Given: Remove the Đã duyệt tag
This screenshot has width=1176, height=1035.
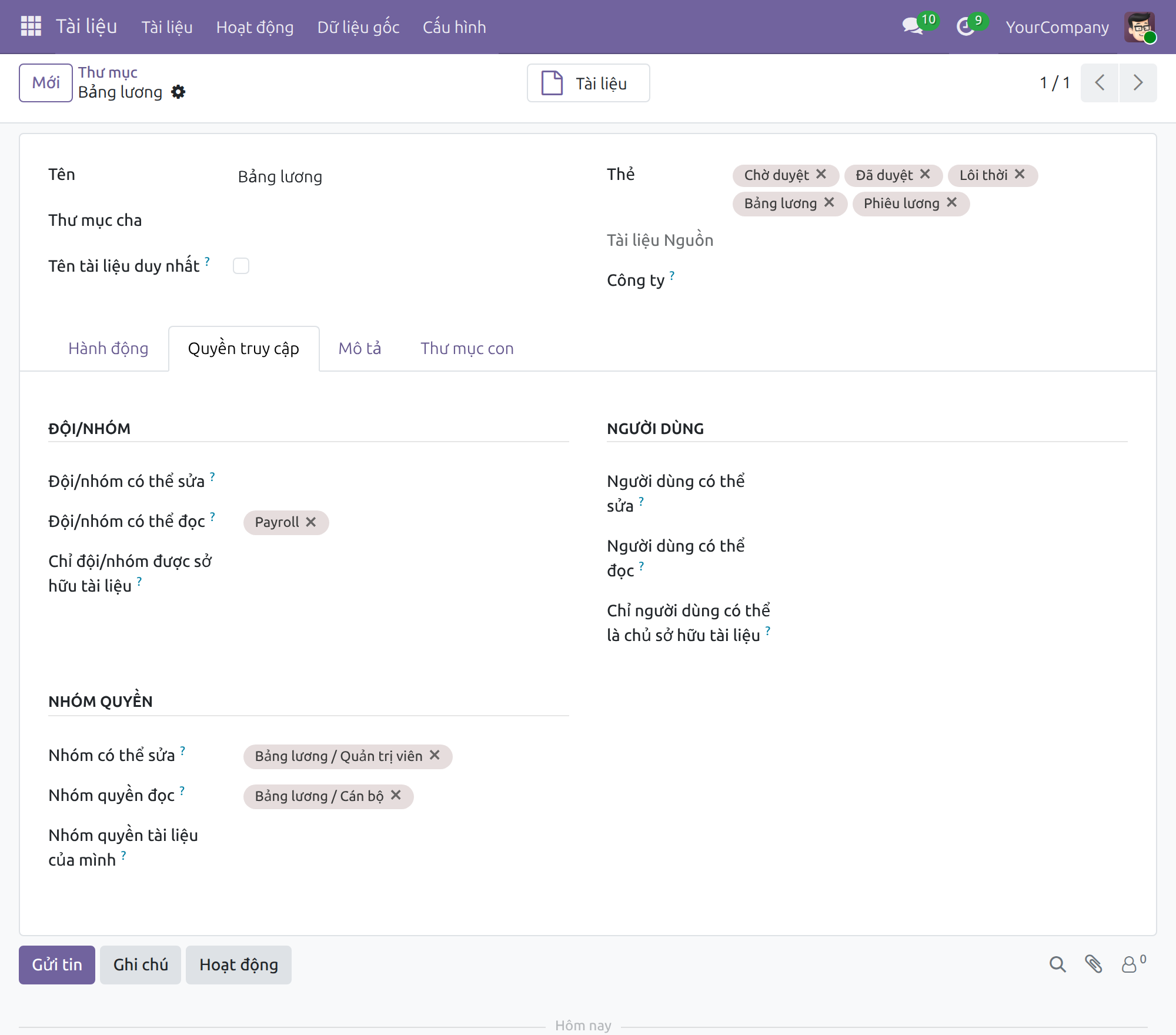Looking at the screenshot, I should tap(925, 175).
